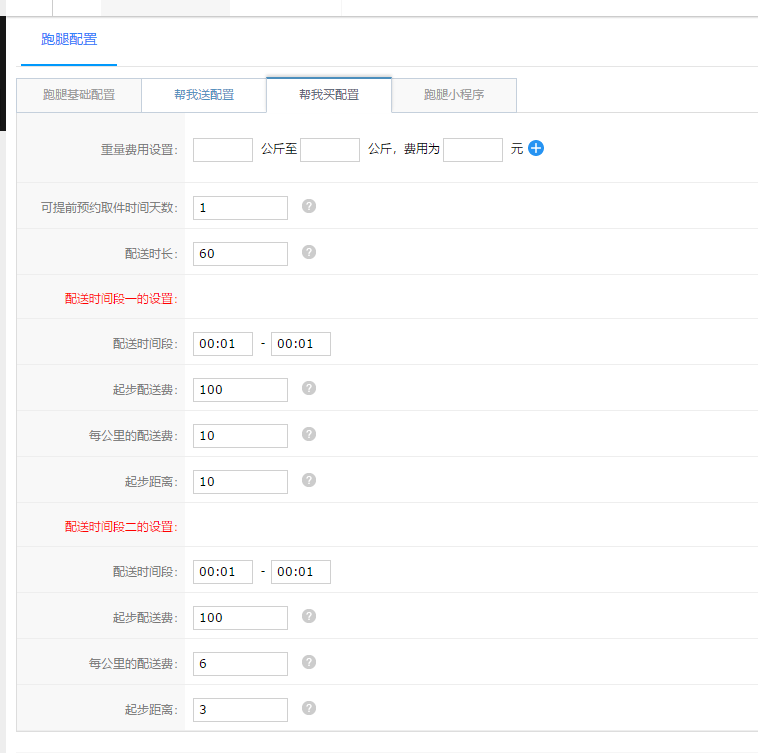
Task: Open help icon for 起步配送费 in 时间段一
Action: pos(309,388)
